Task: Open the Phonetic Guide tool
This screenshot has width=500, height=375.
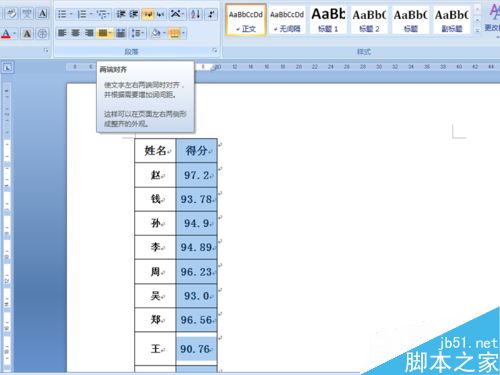Action: 27,14
